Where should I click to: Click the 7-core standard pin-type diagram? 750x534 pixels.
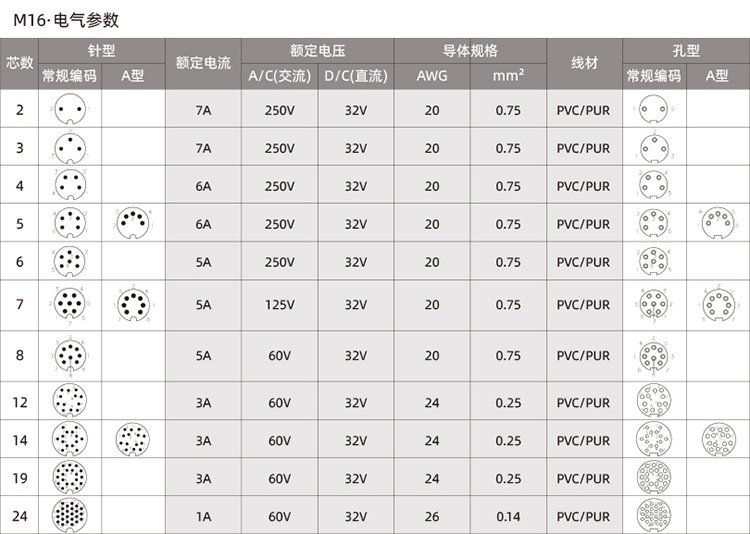(68, 304)
